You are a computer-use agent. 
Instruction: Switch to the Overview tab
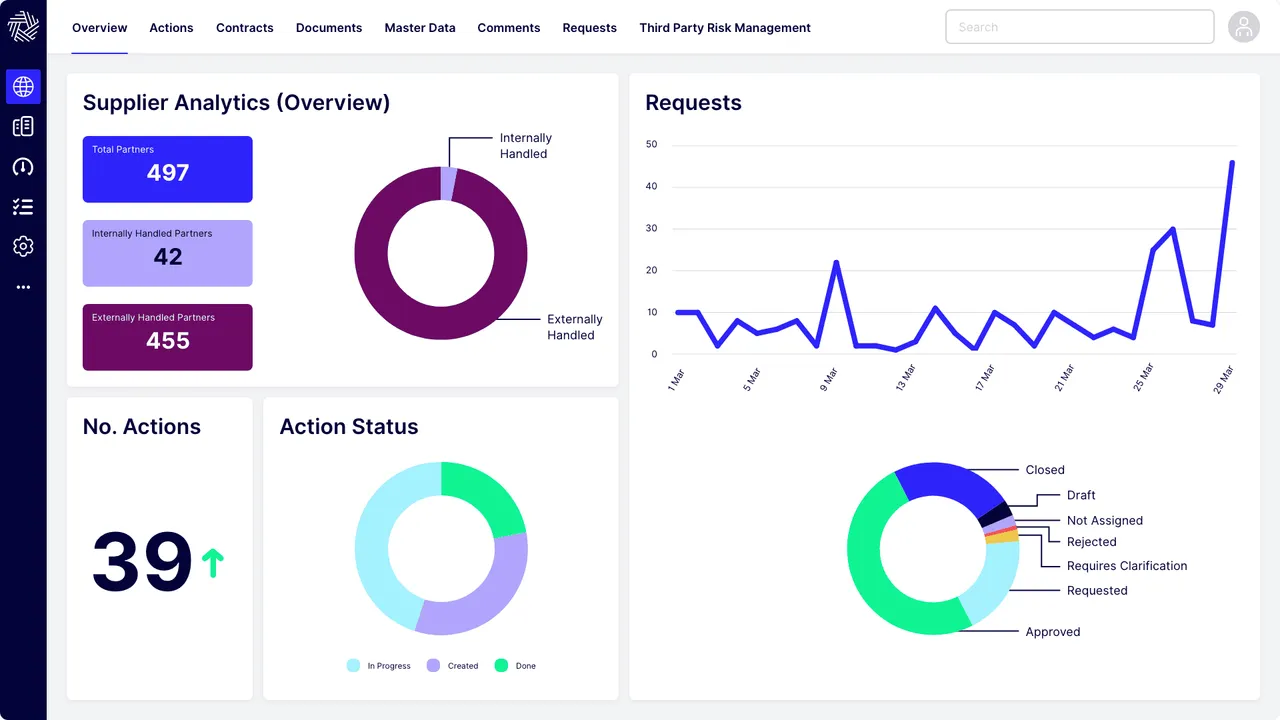coord(100,28)
